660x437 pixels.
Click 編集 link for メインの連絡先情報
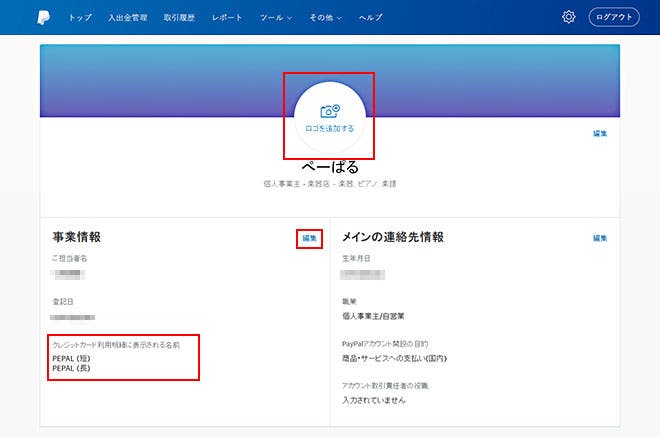tap(599, 238)
